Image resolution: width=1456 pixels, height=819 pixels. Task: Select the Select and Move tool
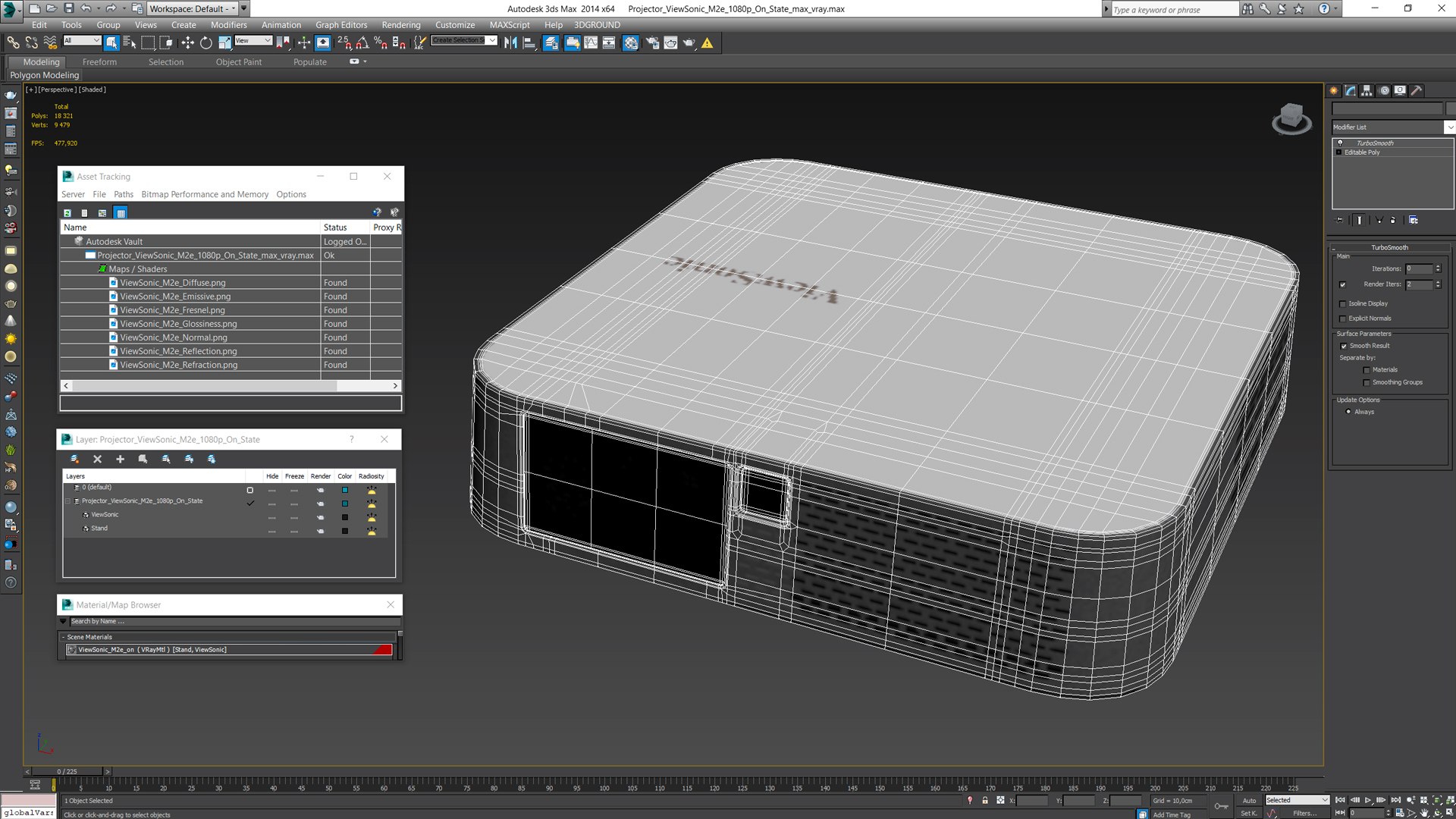point(187,43)
